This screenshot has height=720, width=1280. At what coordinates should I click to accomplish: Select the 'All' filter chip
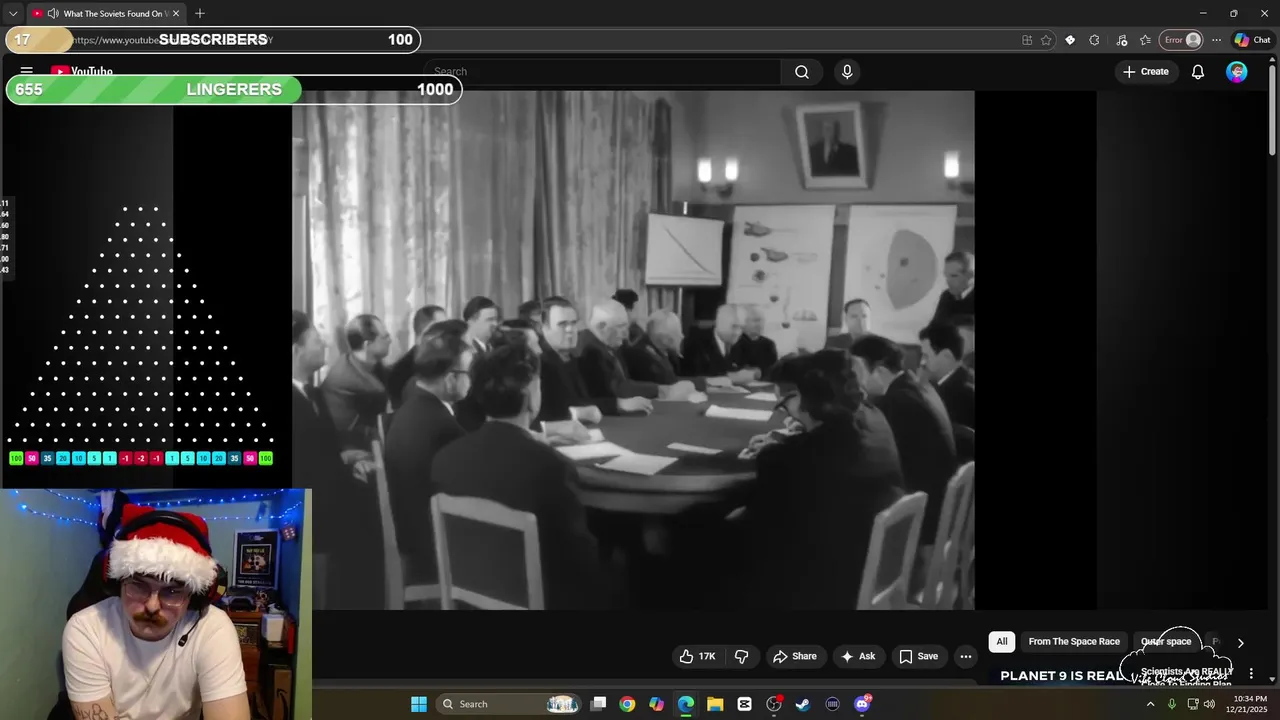pyautogui.click(x=1002, y=642)
